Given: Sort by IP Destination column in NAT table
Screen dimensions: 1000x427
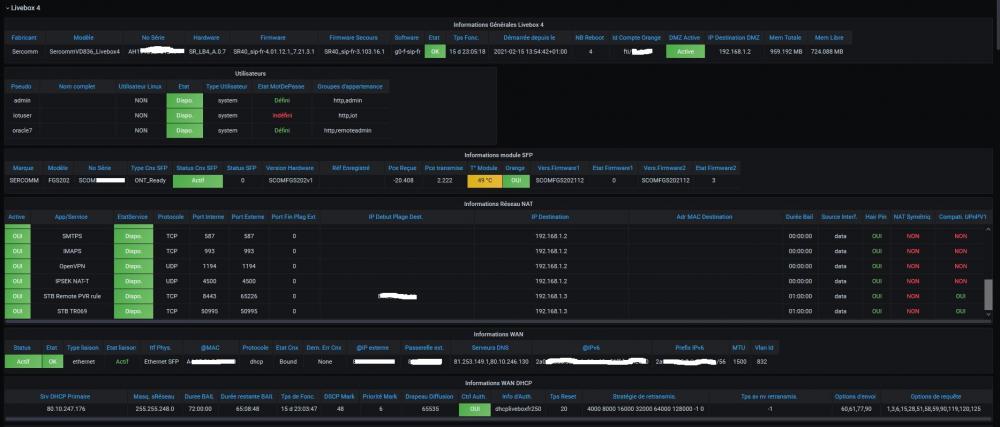Looking at the screenshot, I should click(x=550, y=216).
